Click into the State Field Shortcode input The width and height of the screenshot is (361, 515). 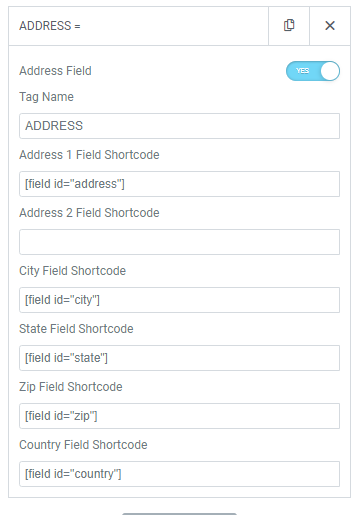(x=179, y=358)
